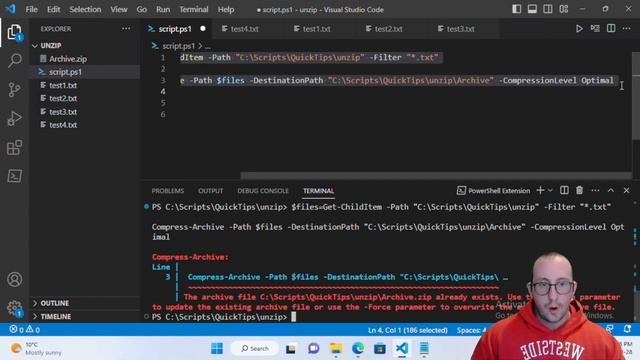Kill the terminal with trash icon
This screenshot has height=360, width=640.
tap(579, 190)
